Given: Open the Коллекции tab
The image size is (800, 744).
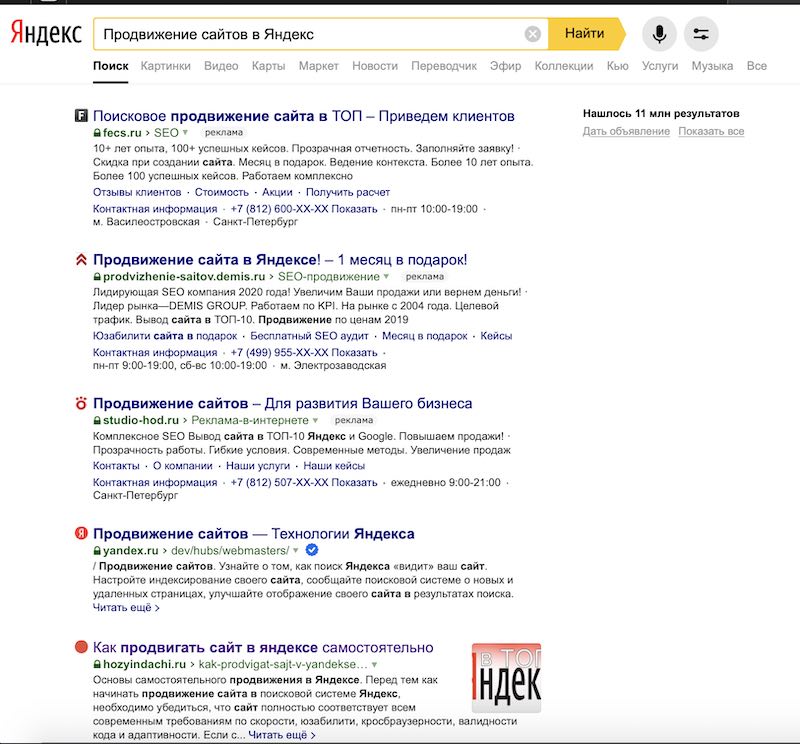Looking at the screenshot, I should click(x=564, y=66).
